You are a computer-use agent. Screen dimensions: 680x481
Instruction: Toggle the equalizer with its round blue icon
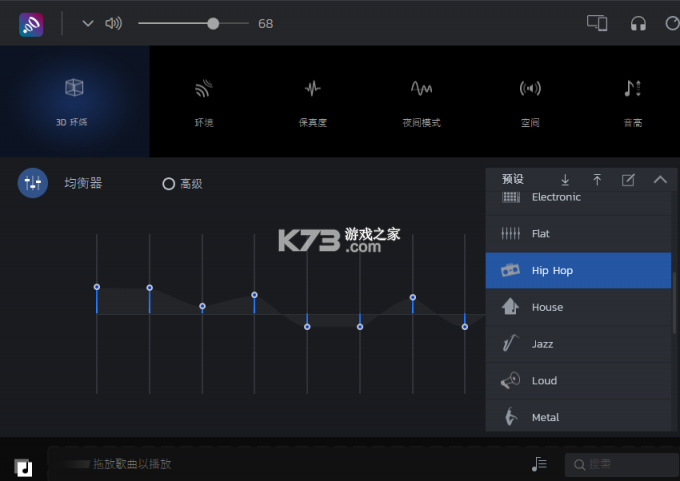pos(33,183)
